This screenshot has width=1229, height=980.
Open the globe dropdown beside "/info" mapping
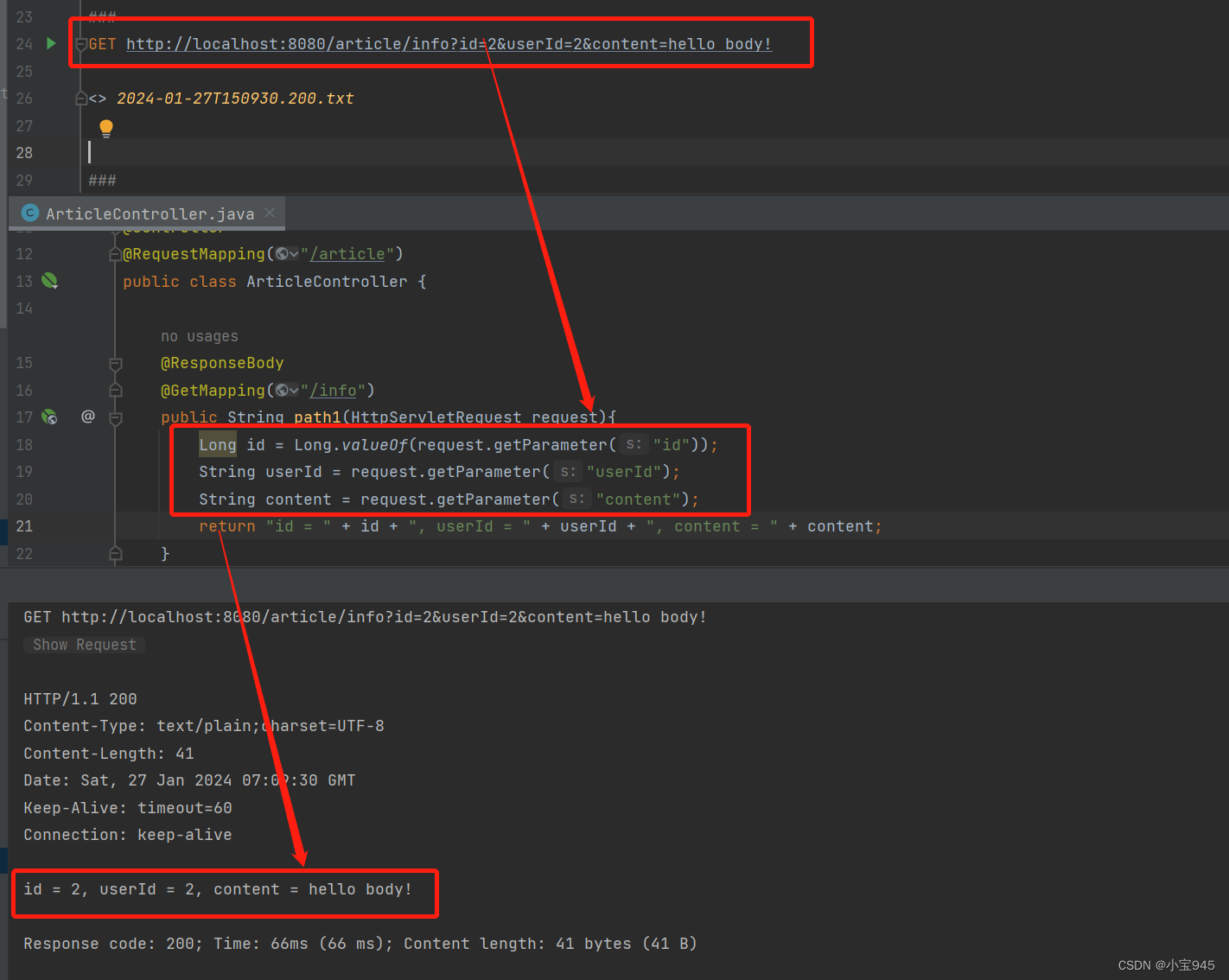[287, 391]
